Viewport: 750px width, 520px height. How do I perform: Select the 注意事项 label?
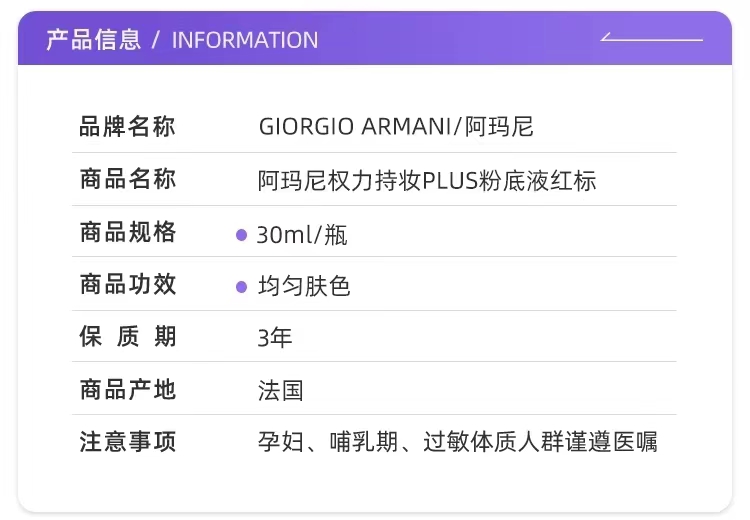128,441
